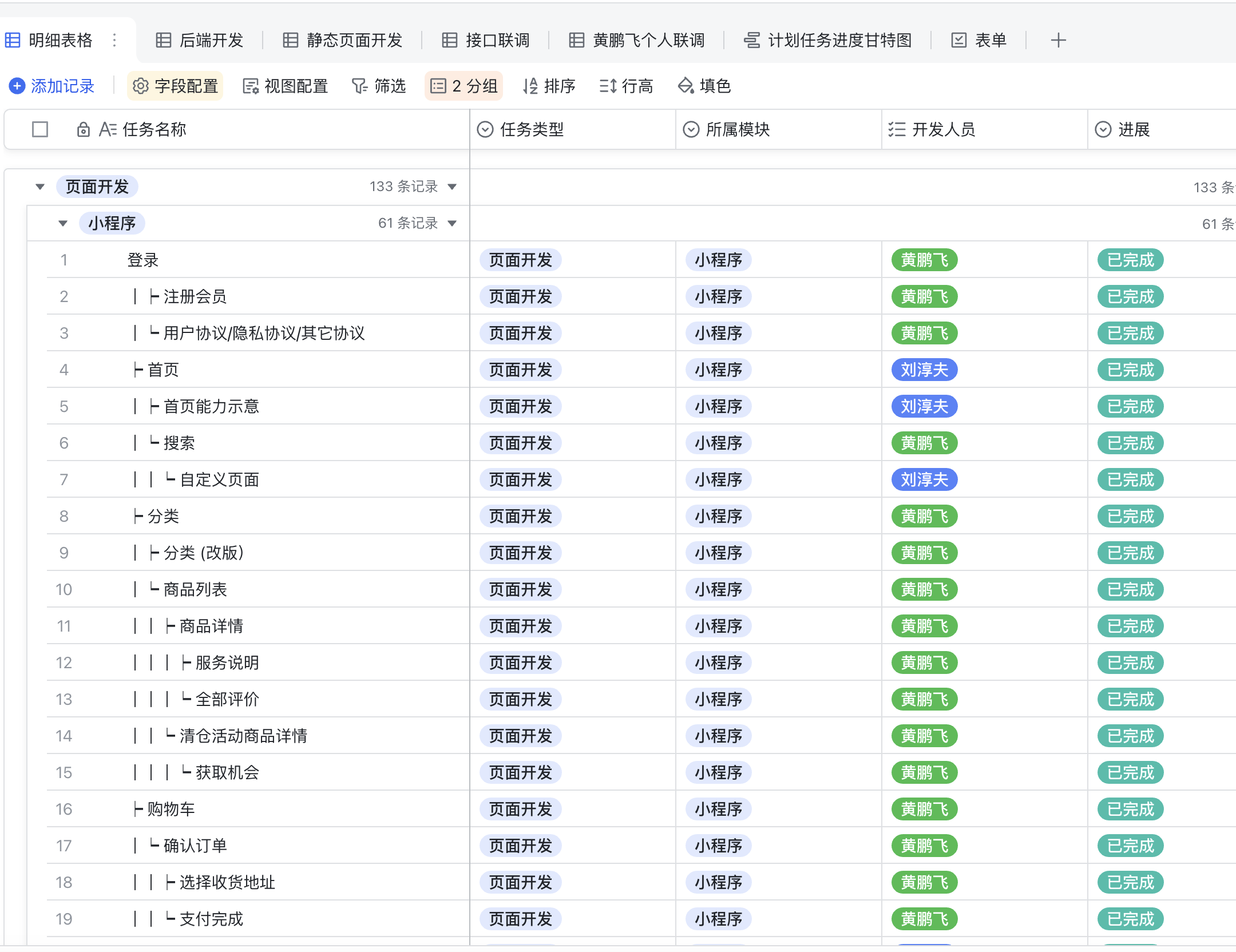Switch to the 静态页面开发 tab
Viewport: 1236px width, 952px height.
click(x=343, y=40)
